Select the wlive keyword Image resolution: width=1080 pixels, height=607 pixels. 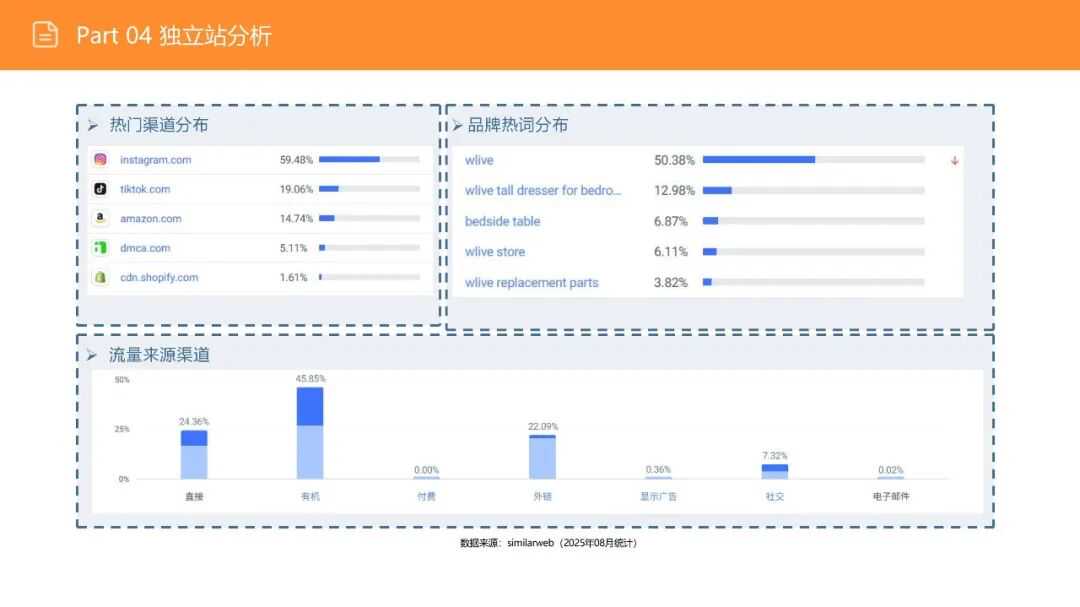coord(479,161)
